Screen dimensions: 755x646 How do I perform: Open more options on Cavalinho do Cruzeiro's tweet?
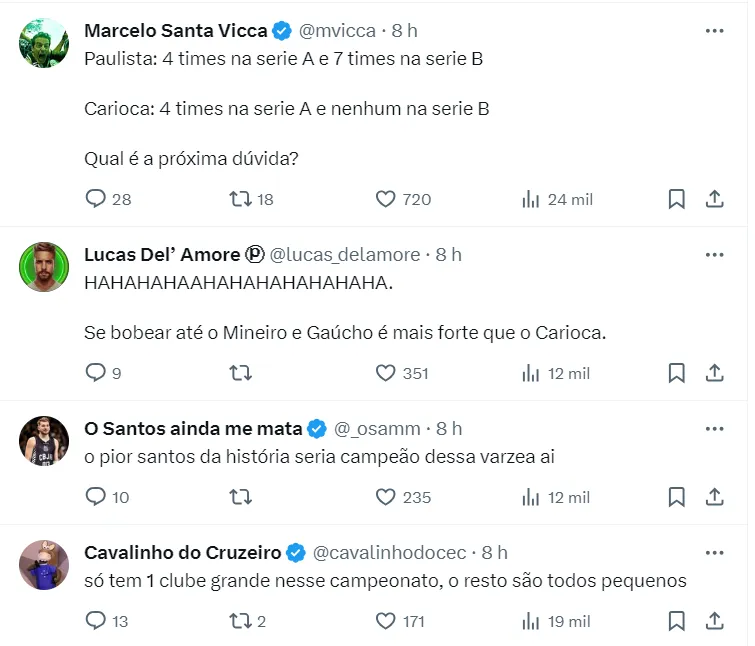coord(714,552)
